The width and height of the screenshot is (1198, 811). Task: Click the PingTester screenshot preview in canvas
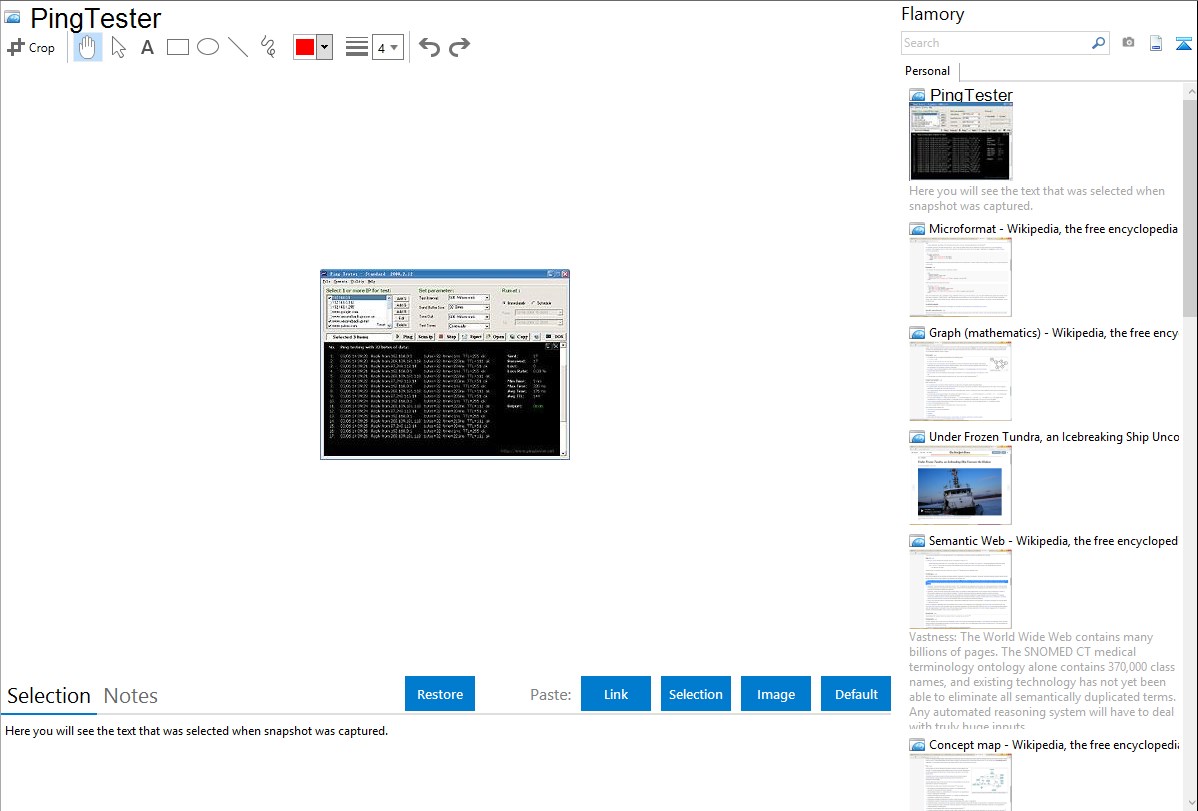pos(445,365)
